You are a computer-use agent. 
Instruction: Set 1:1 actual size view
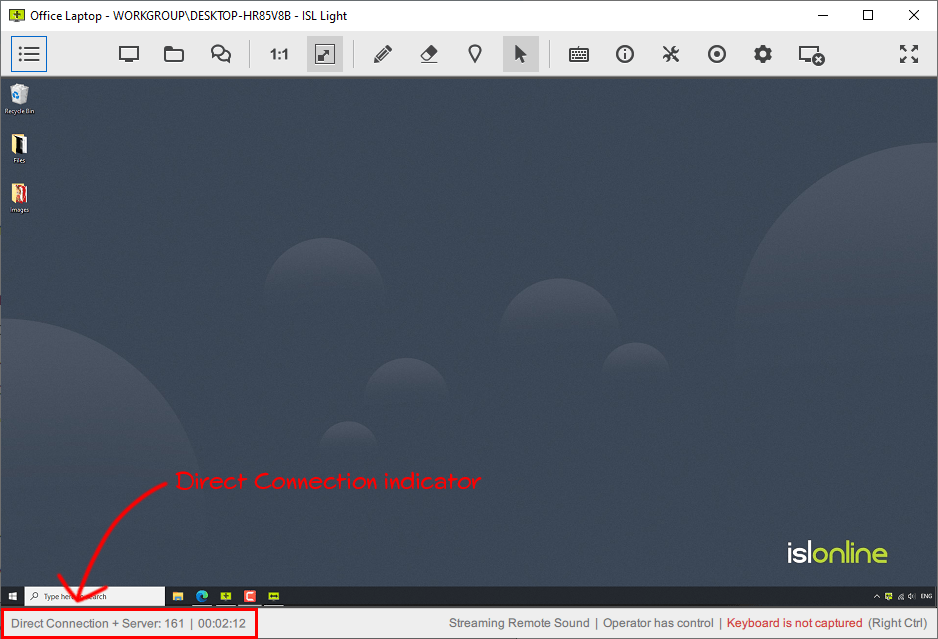click(x=279, y=54)
